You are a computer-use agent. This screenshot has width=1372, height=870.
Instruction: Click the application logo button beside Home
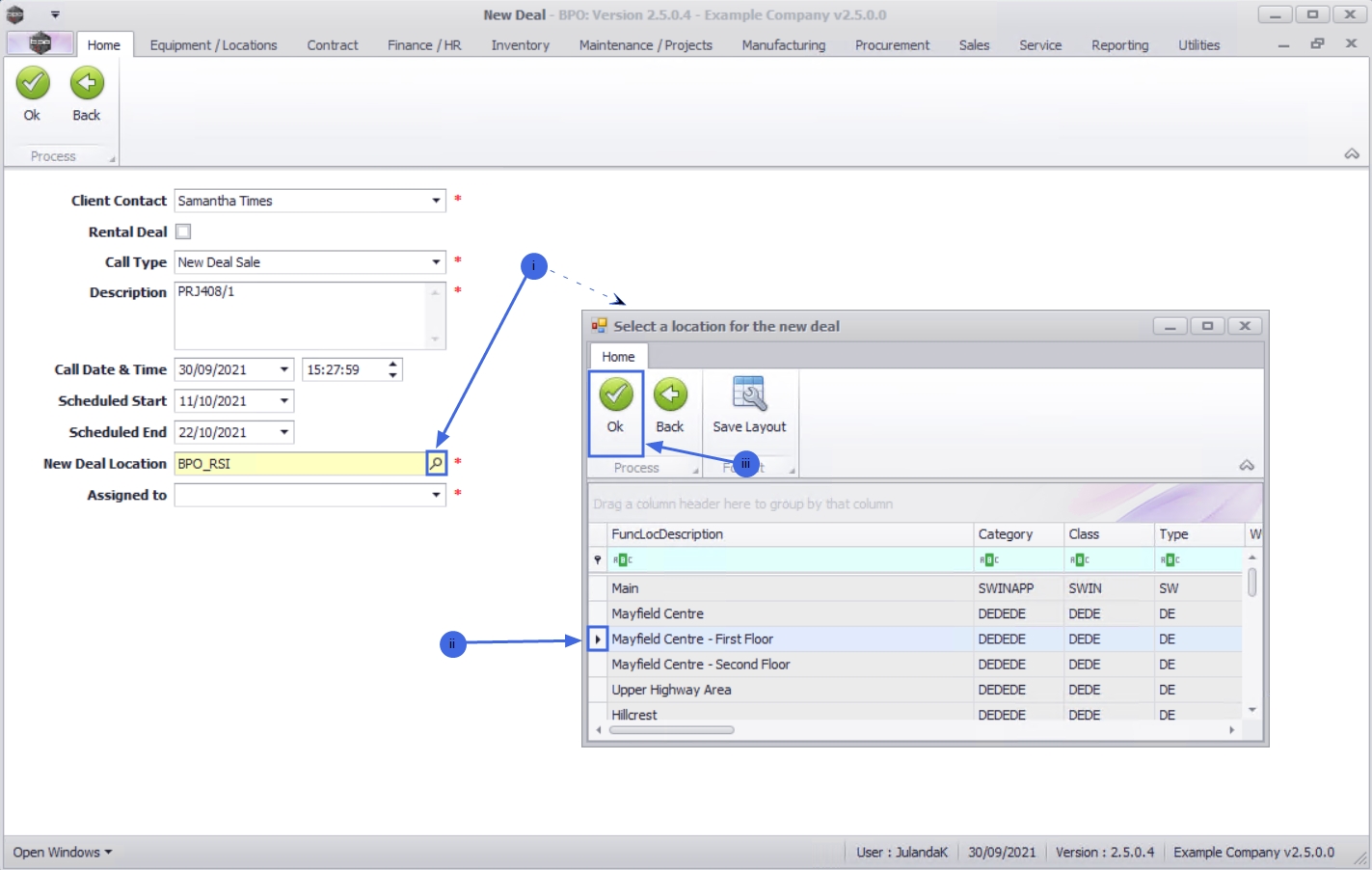[40, 43]
